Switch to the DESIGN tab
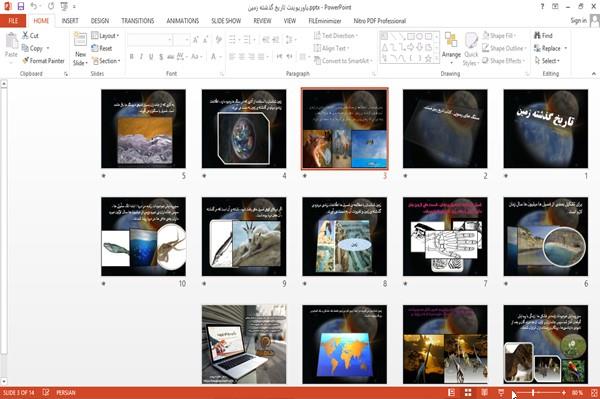 pyautogui.click(x=100, y=21)
